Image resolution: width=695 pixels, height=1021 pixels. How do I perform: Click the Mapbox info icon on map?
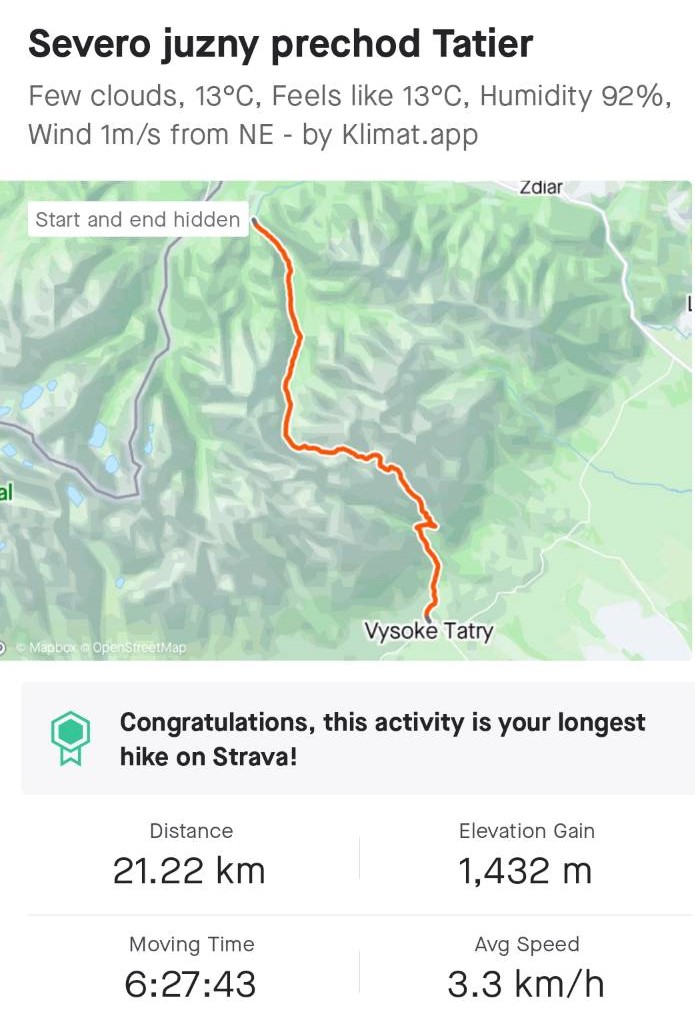[x=2, y=647]
